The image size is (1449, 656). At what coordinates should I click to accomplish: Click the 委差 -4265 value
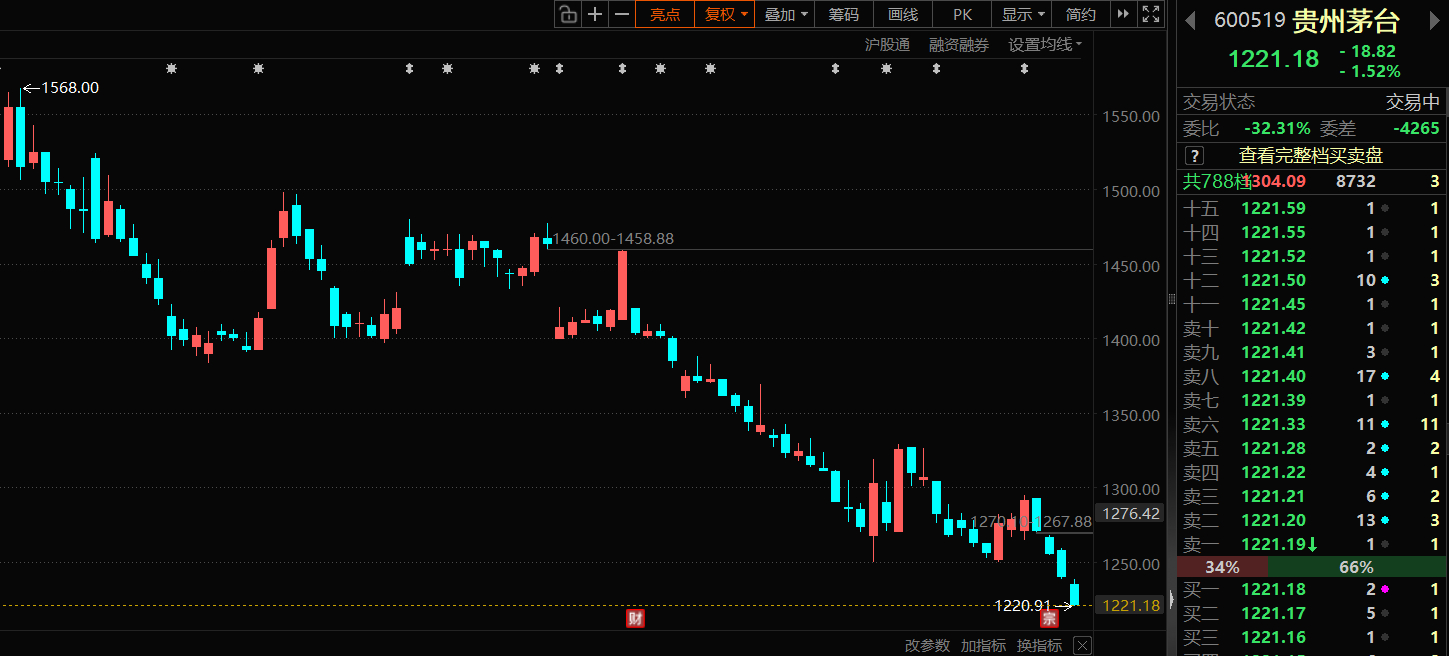tap(1416, 129)
